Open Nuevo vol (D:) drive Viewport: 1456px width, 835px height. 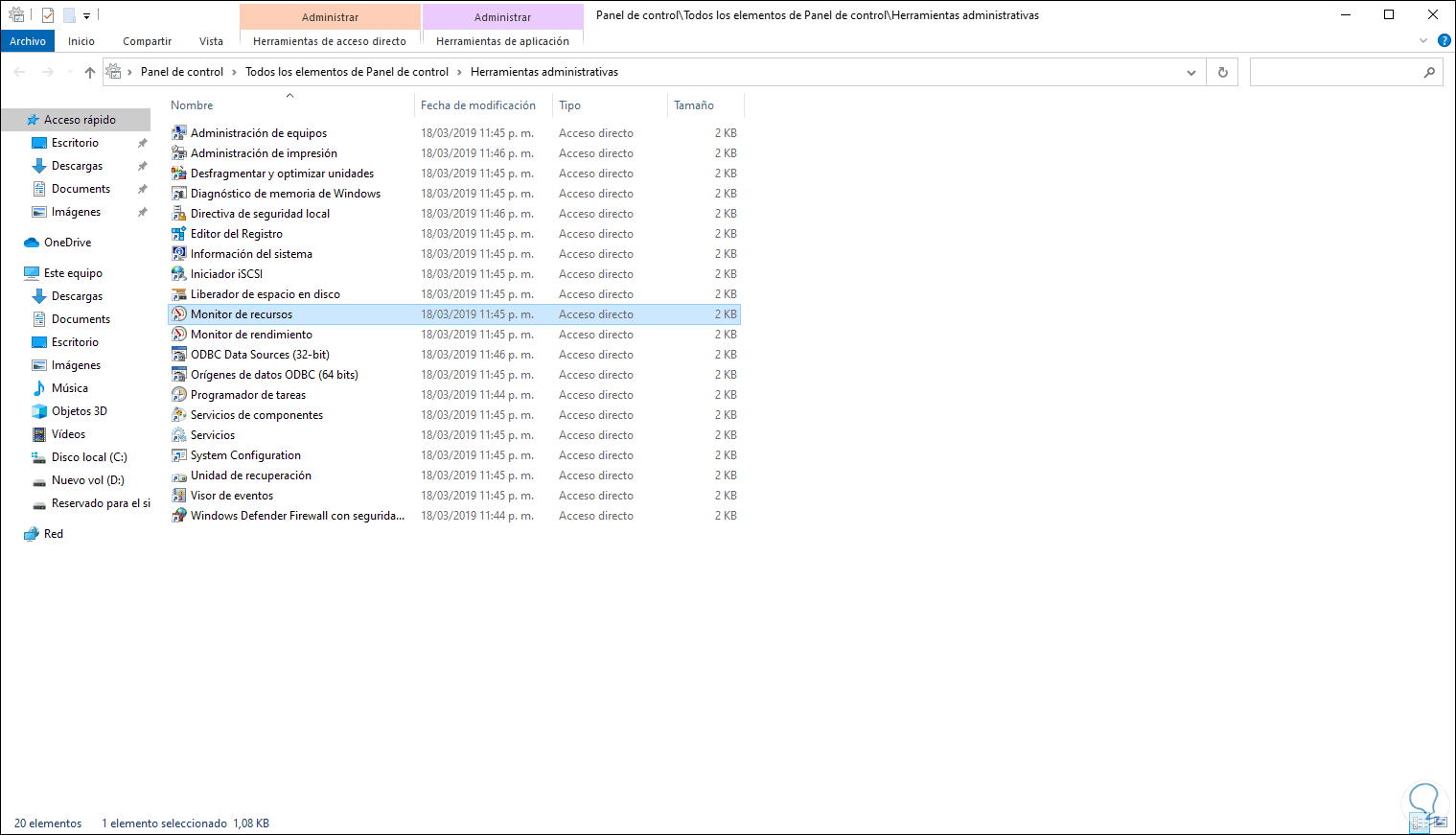(x=87, y=480)
